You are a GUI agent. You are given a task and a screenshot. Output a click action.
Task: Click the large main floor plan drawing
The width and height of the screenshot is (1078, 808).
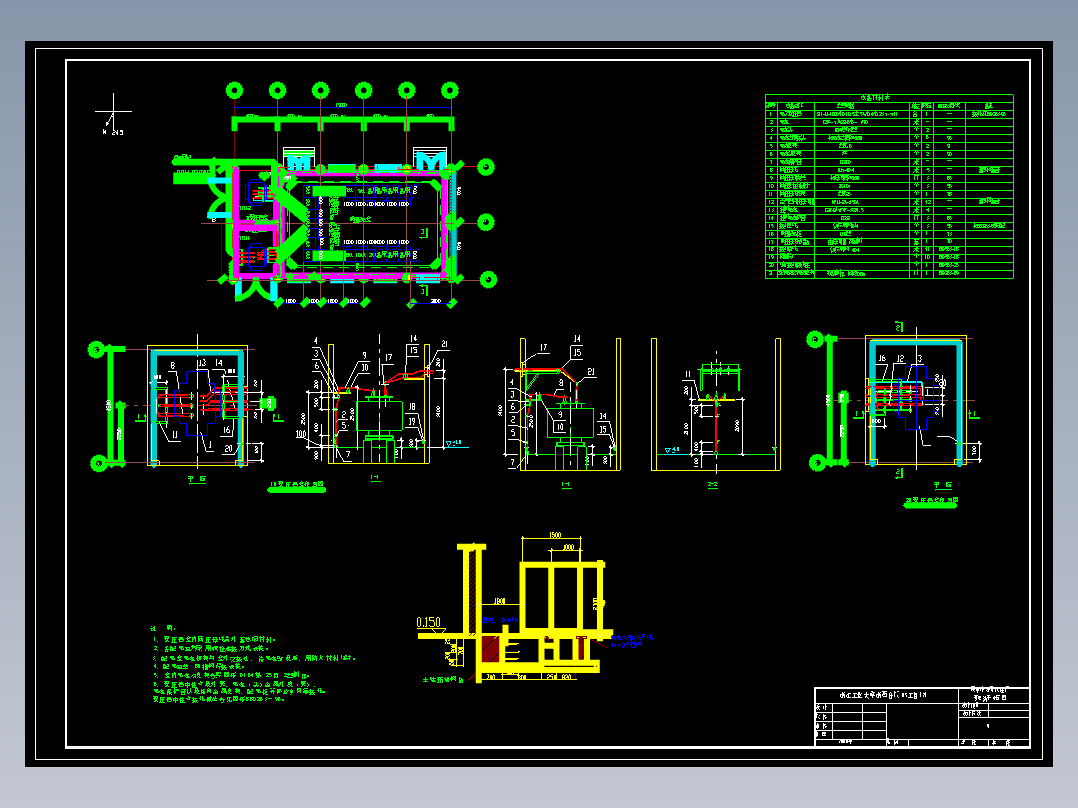(x=333, y=196)
